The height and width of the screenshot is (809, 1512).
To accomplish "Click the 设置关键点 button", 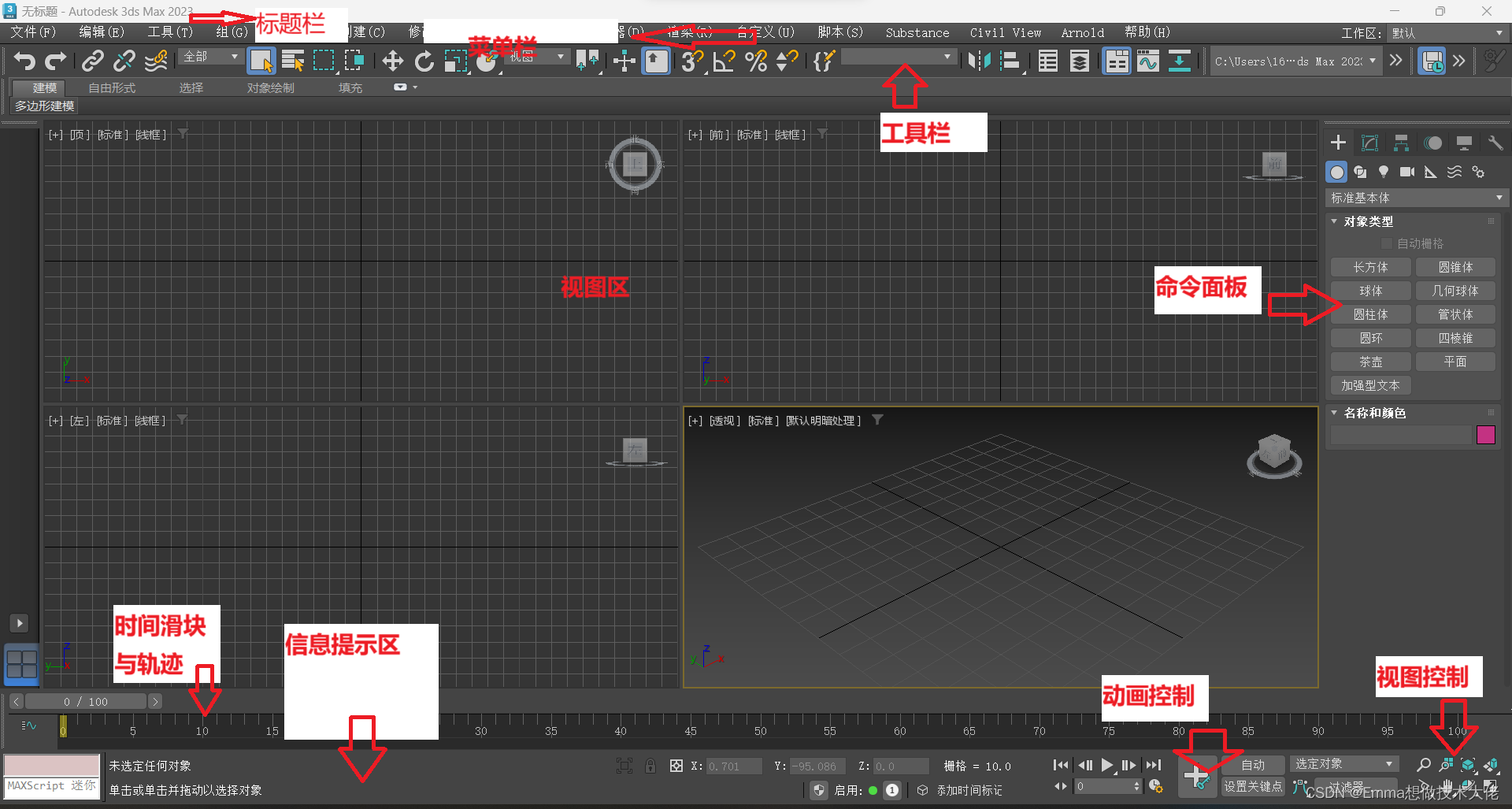I will [x=1253, y=786].
